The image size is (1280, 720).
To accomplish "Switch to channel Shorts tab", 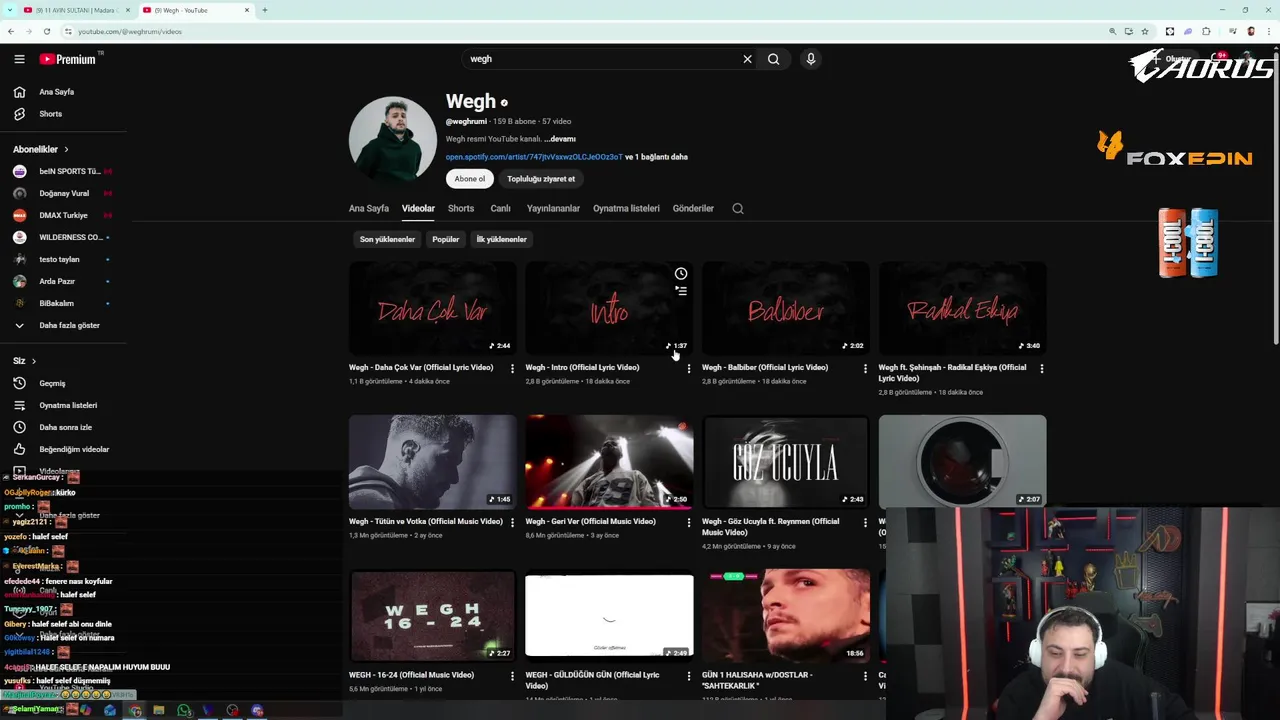I will point(461,209).
